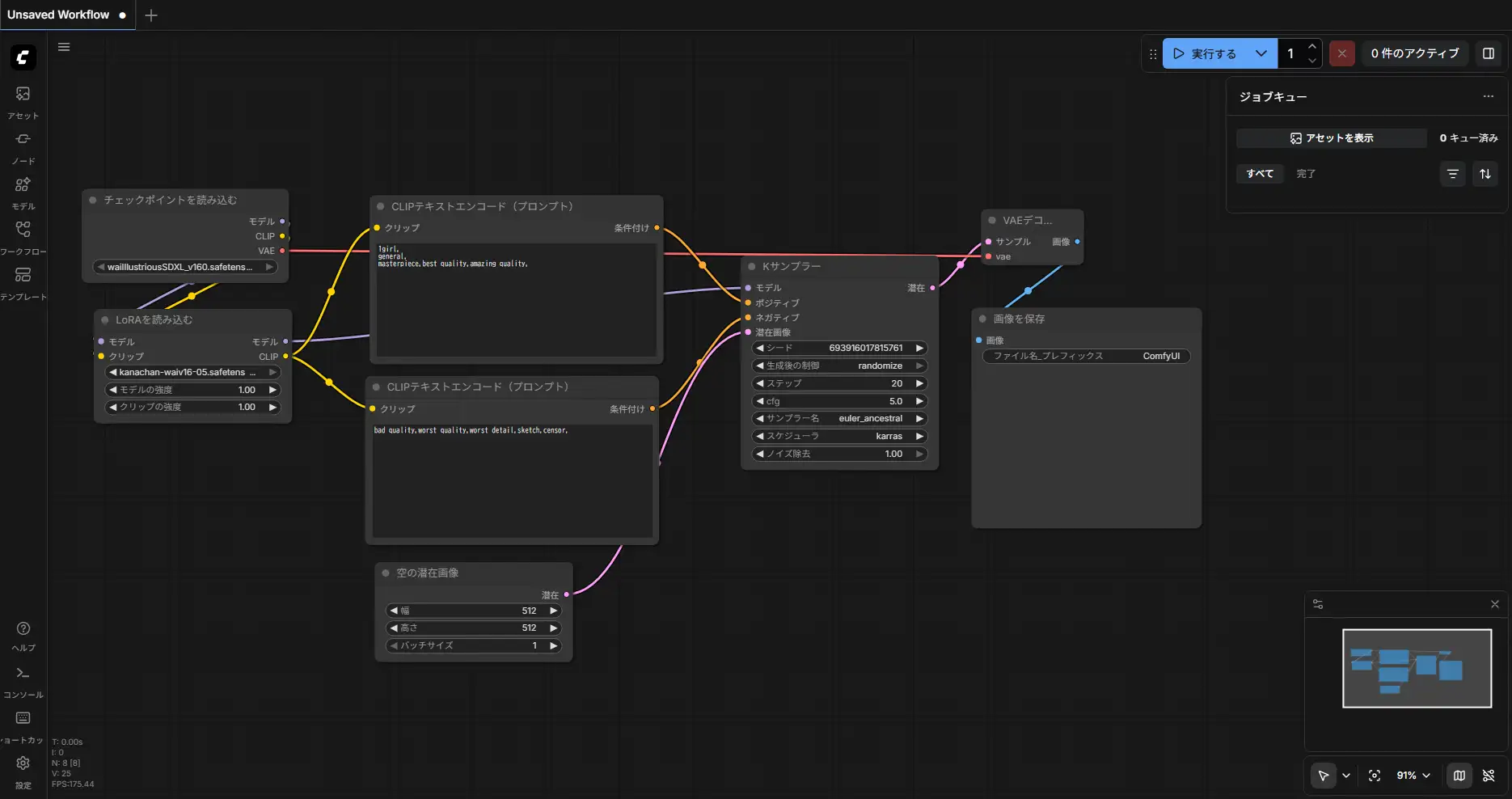The height and width of the screenshot is (799, 1512).
Task: Toggle the minimap button in the bottom toolbar
Action: tap(1459, 776)
